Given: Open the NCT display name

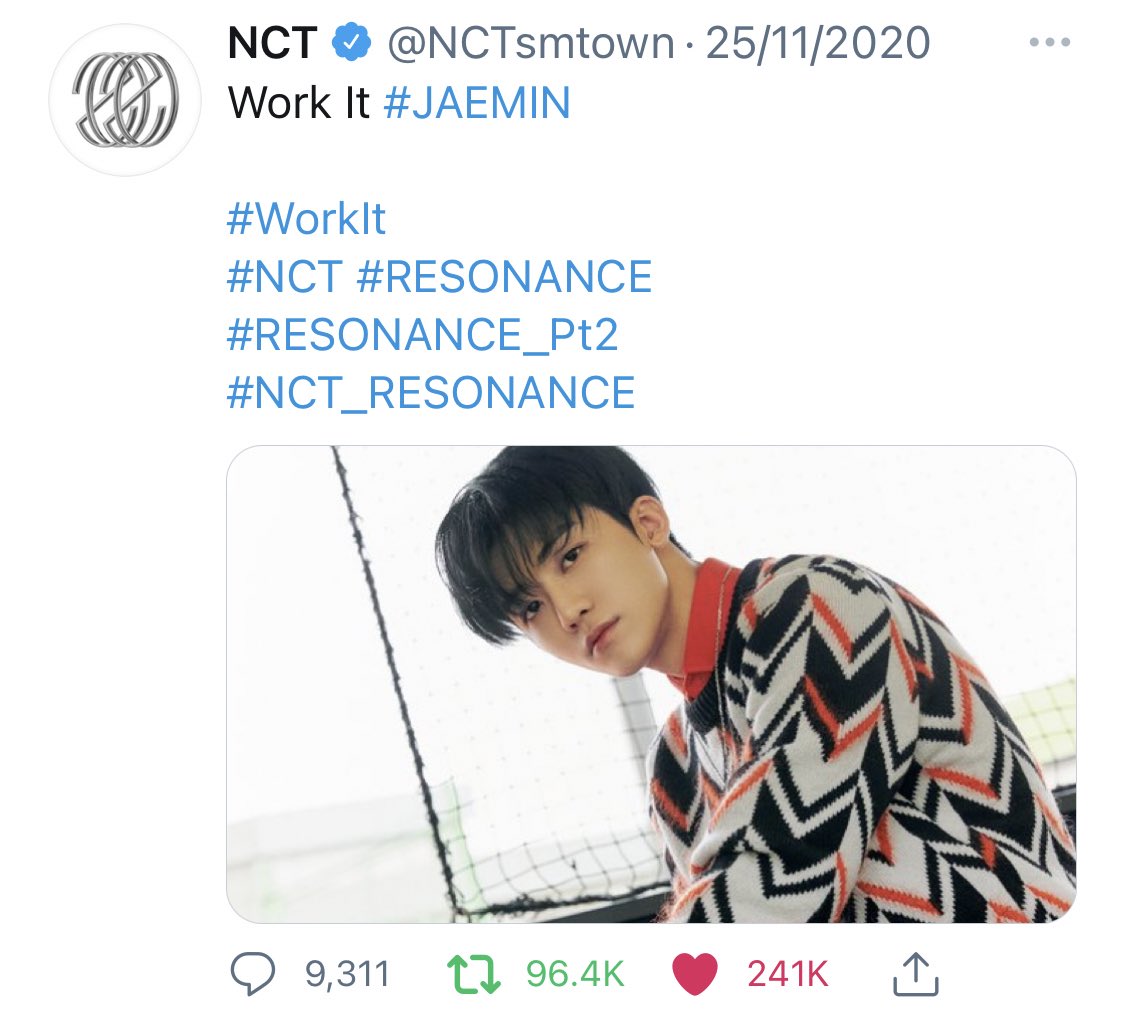Looking at the screenshot, I should (x=272, y=43).
